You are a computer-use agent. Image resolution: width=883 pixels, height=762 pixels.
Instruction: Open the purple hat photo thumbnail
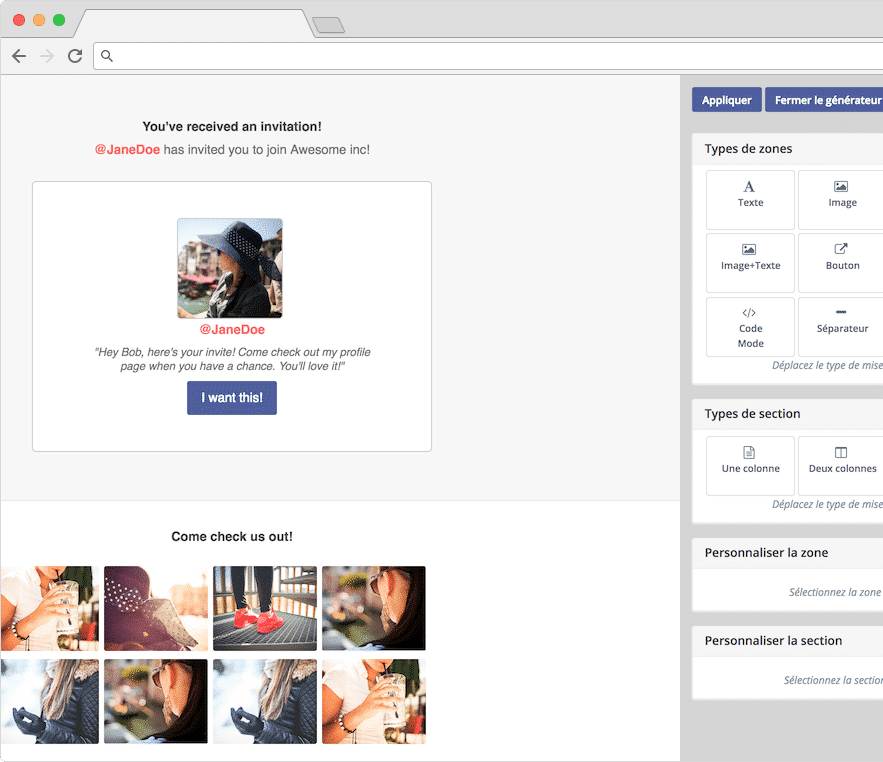pos(156,608)
